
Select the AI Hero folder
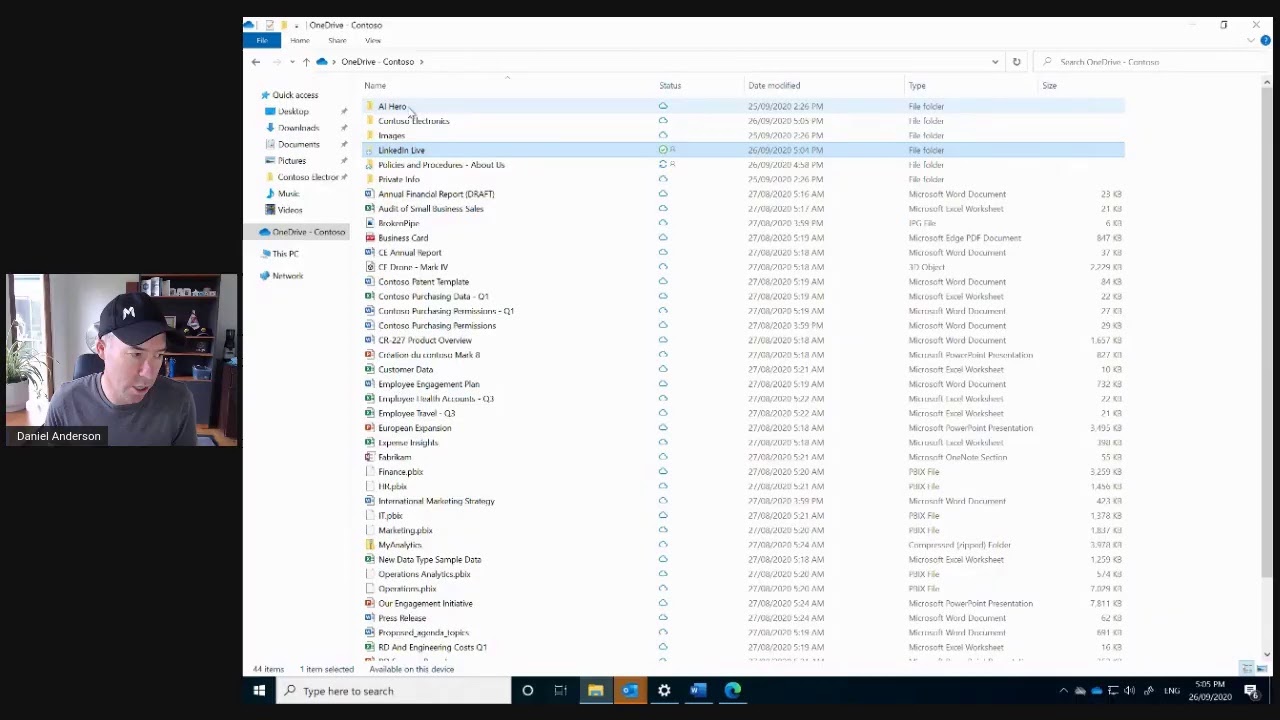[x=392, y=106]
